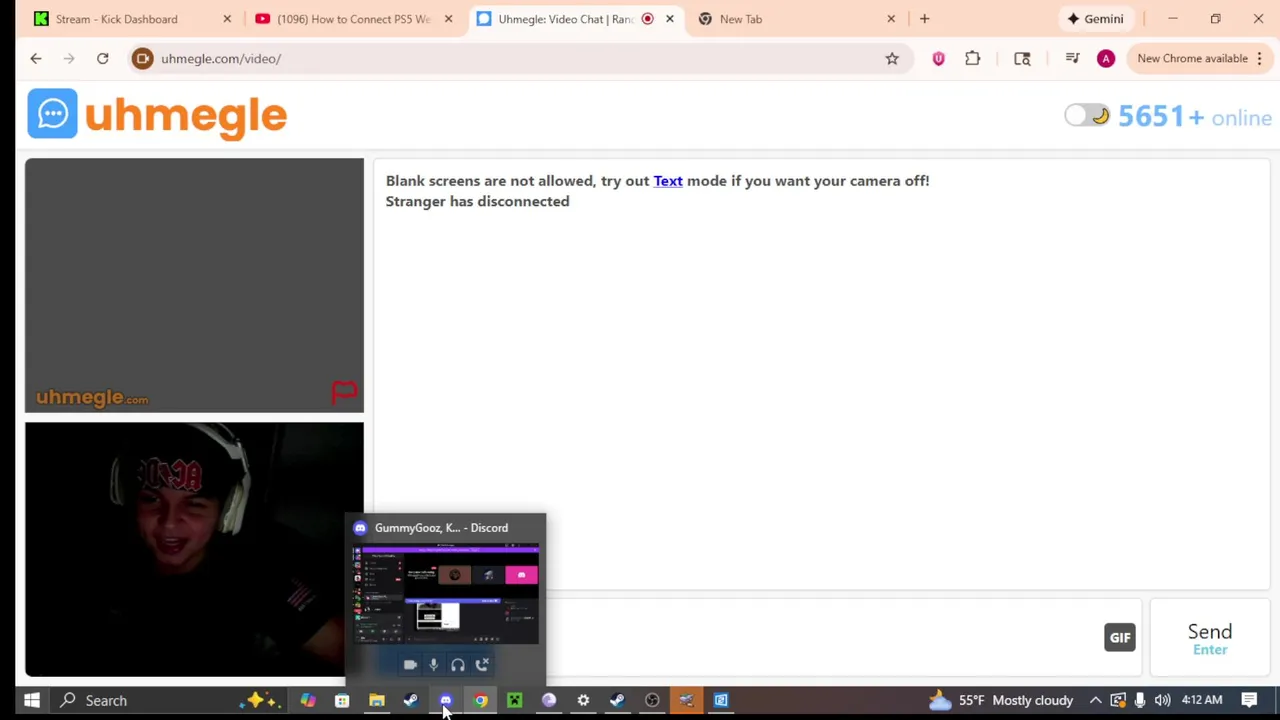Bookmark this page with the star
1280x720 pixels.
(x=892, y=59)
